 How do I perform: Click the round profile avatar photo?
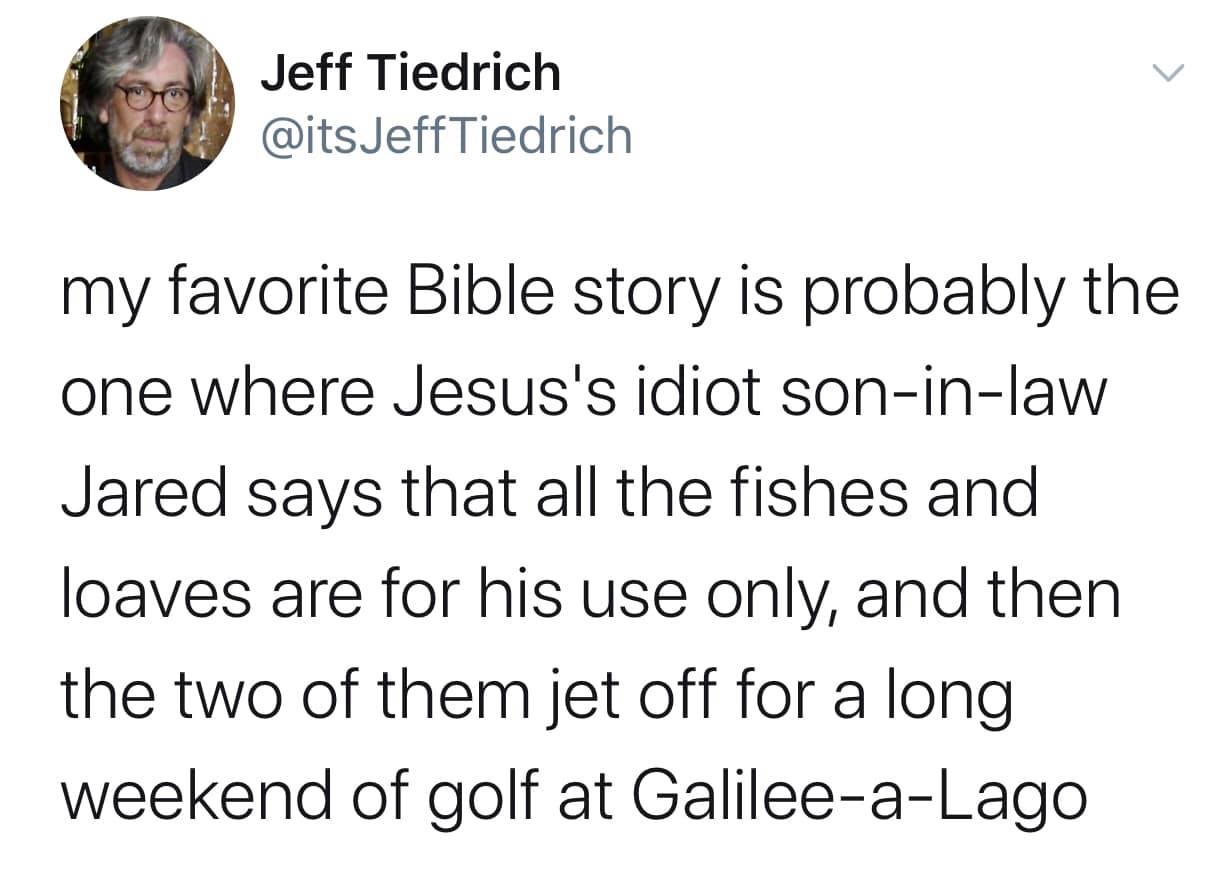[x=147, y=103]
